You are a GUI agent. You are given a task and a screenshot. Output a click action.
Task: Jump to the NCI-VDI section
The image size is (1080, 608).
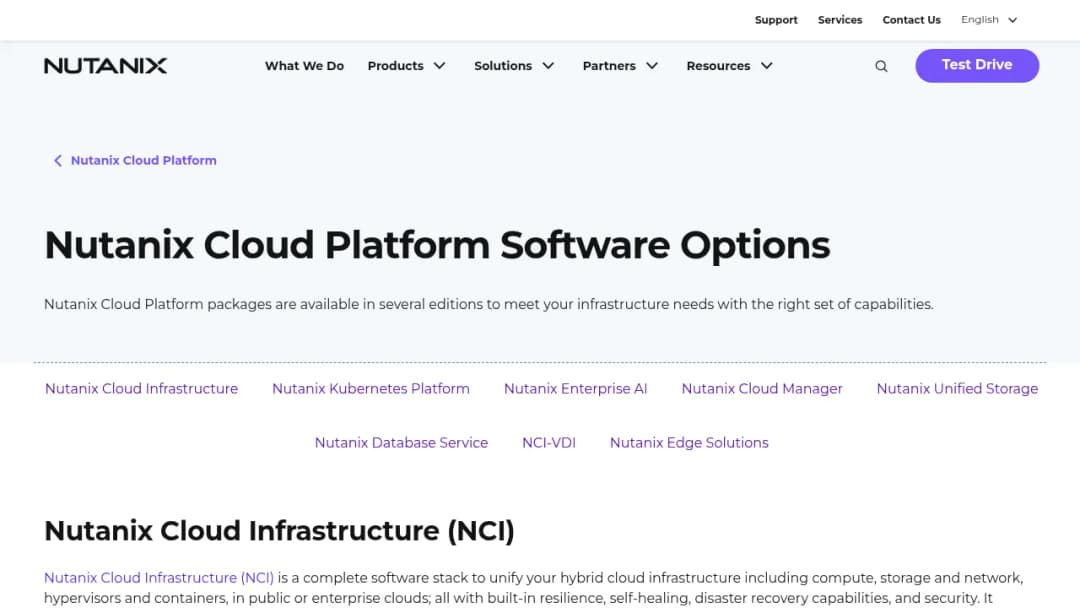(548, 443)
